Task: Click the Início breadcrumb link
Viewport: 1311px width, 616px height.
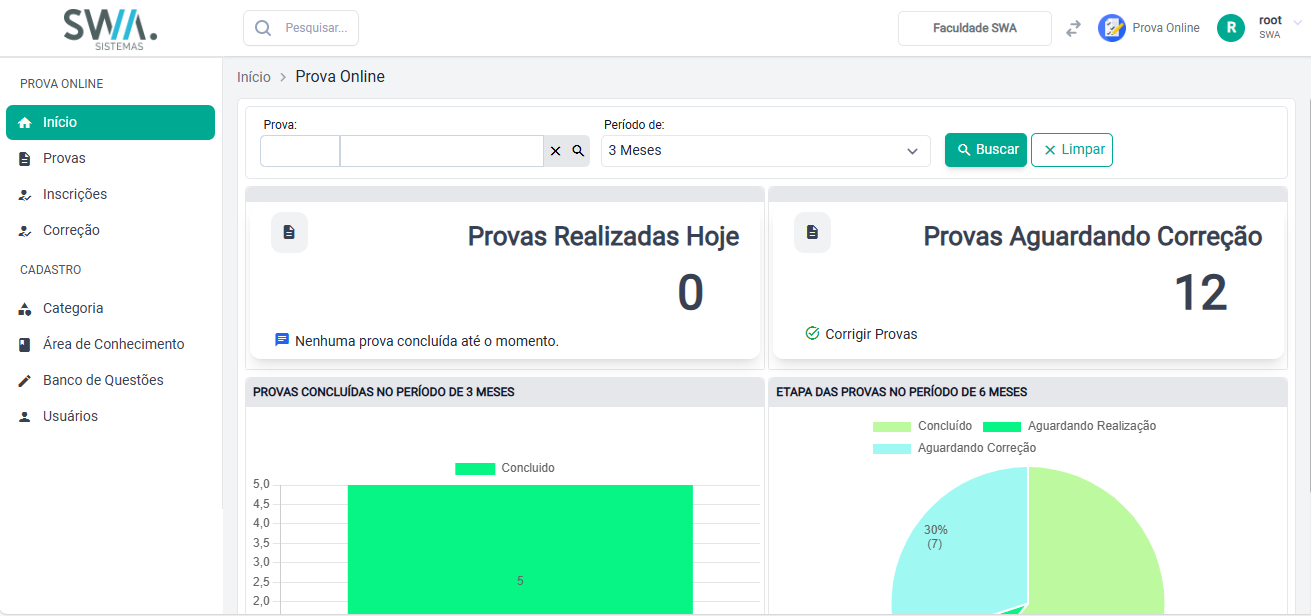Action: tap(254, 77)
